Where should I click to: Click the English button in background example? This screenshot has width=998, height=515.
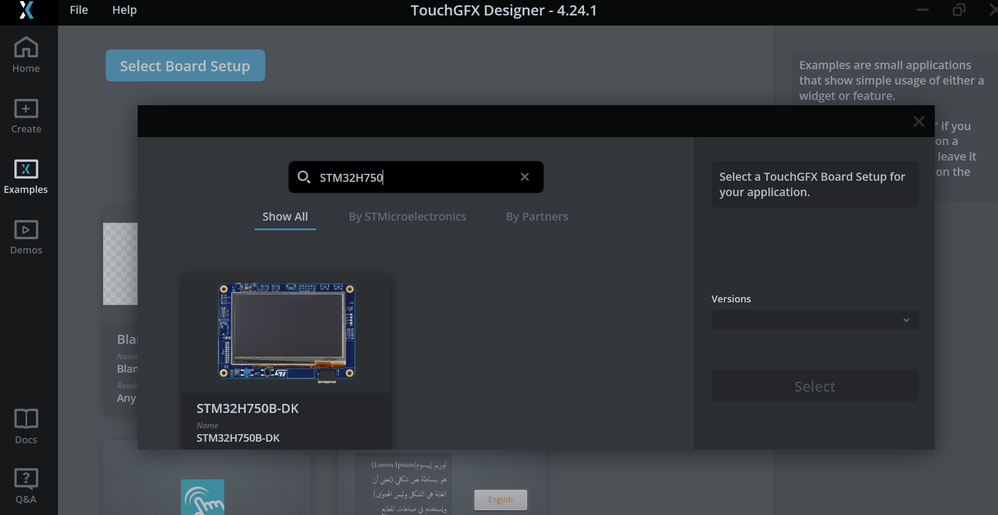[500, 500]
